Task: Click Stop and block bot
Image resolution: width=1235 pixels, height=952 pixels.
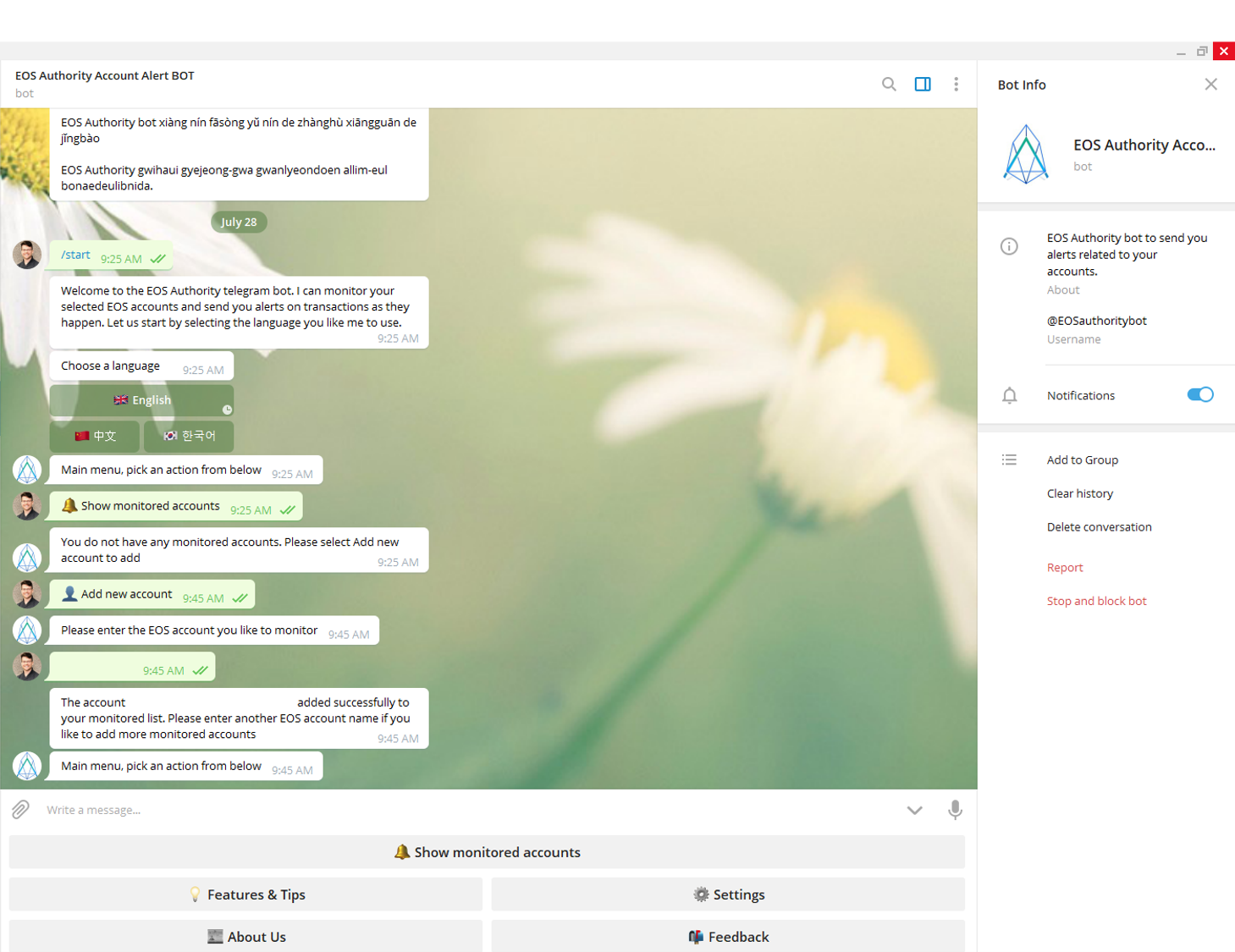Action: point(1096,601)
